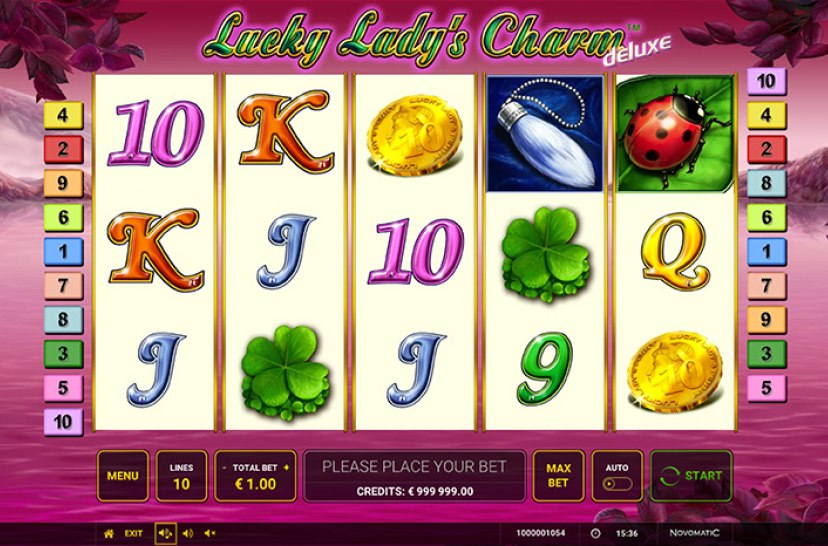Select payline 1 on the left side
Viewport: 828px width, 546px height.
pos(63,252)
